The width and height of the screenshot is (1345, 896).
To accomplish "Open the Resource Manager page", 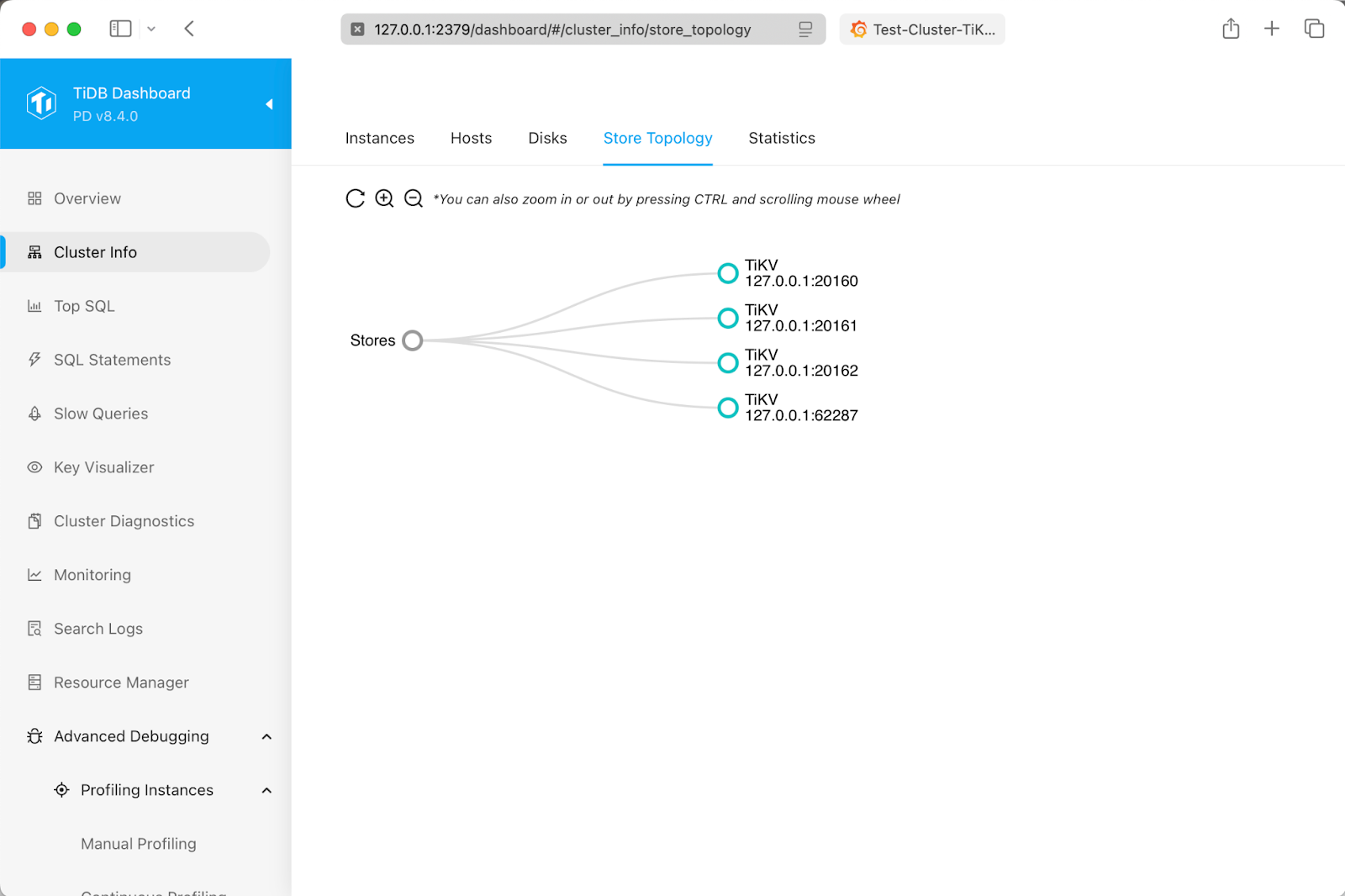I will [121, 683].
